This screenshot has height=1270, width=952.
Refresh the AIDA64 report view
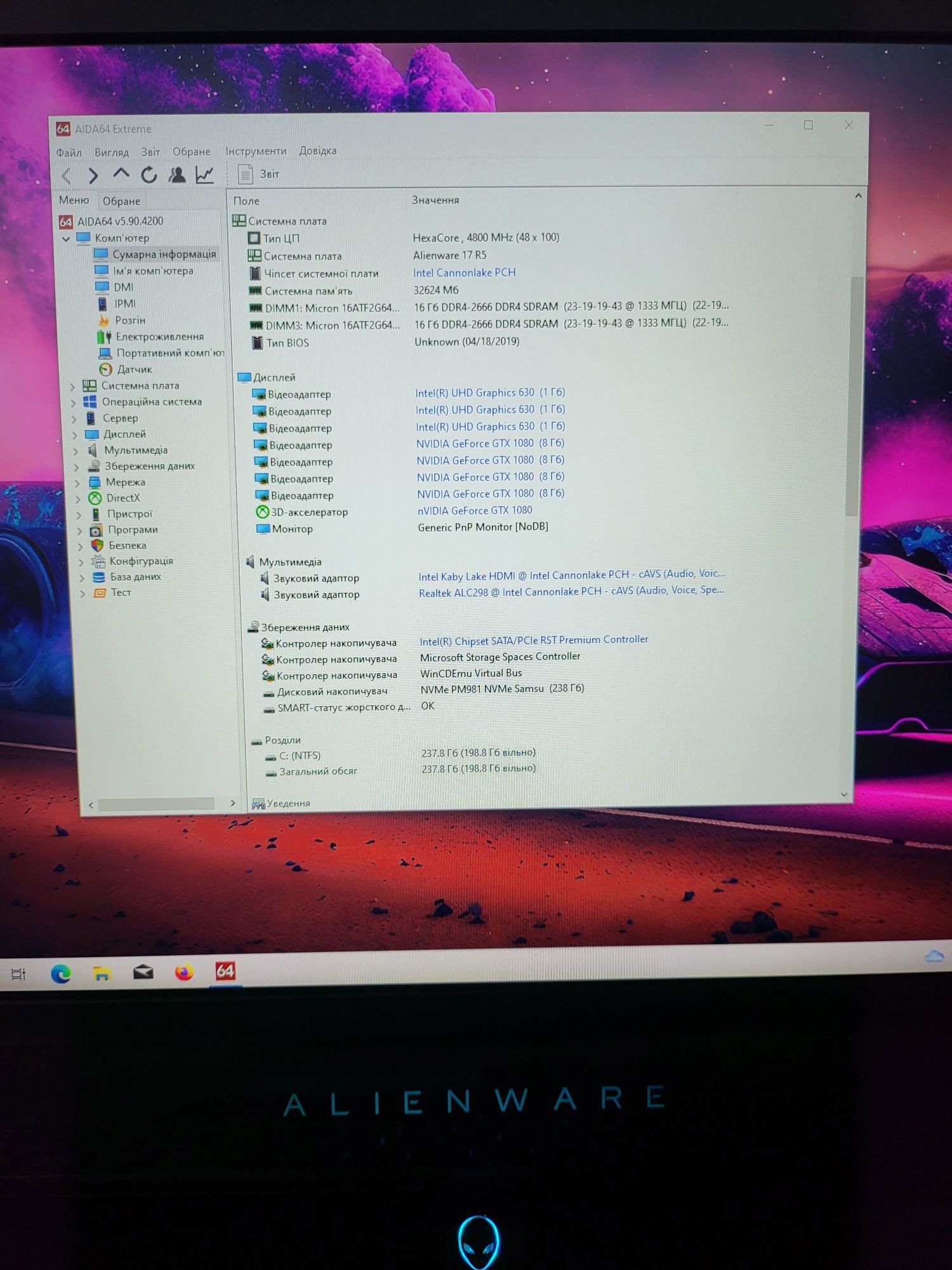pyautogui.click(x=149, y=175)
